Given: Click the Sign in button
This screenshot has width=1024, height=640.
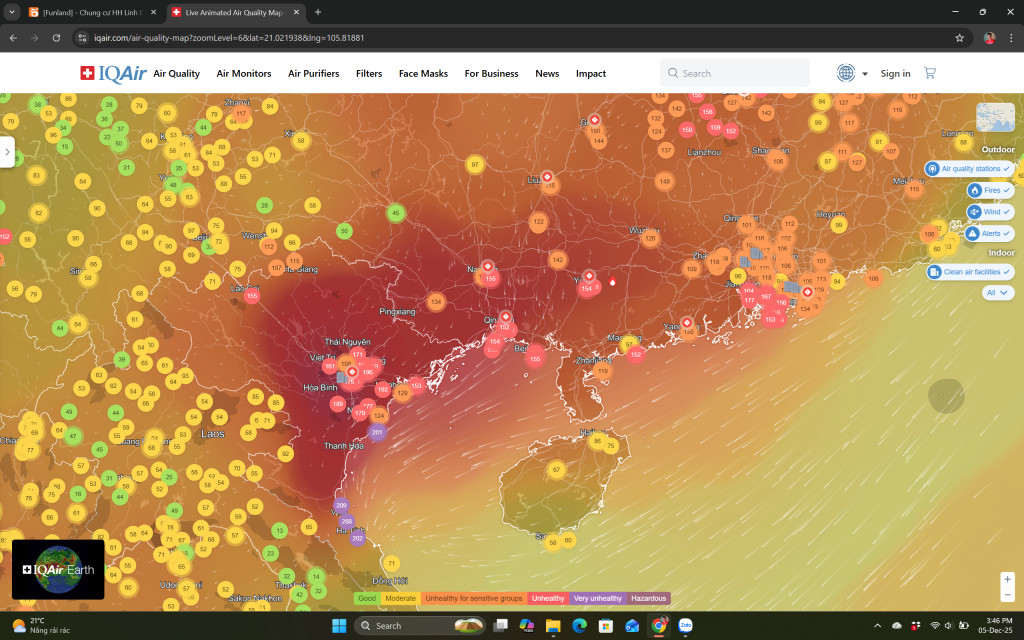Looking at the screenshot, I should [894, 73].
